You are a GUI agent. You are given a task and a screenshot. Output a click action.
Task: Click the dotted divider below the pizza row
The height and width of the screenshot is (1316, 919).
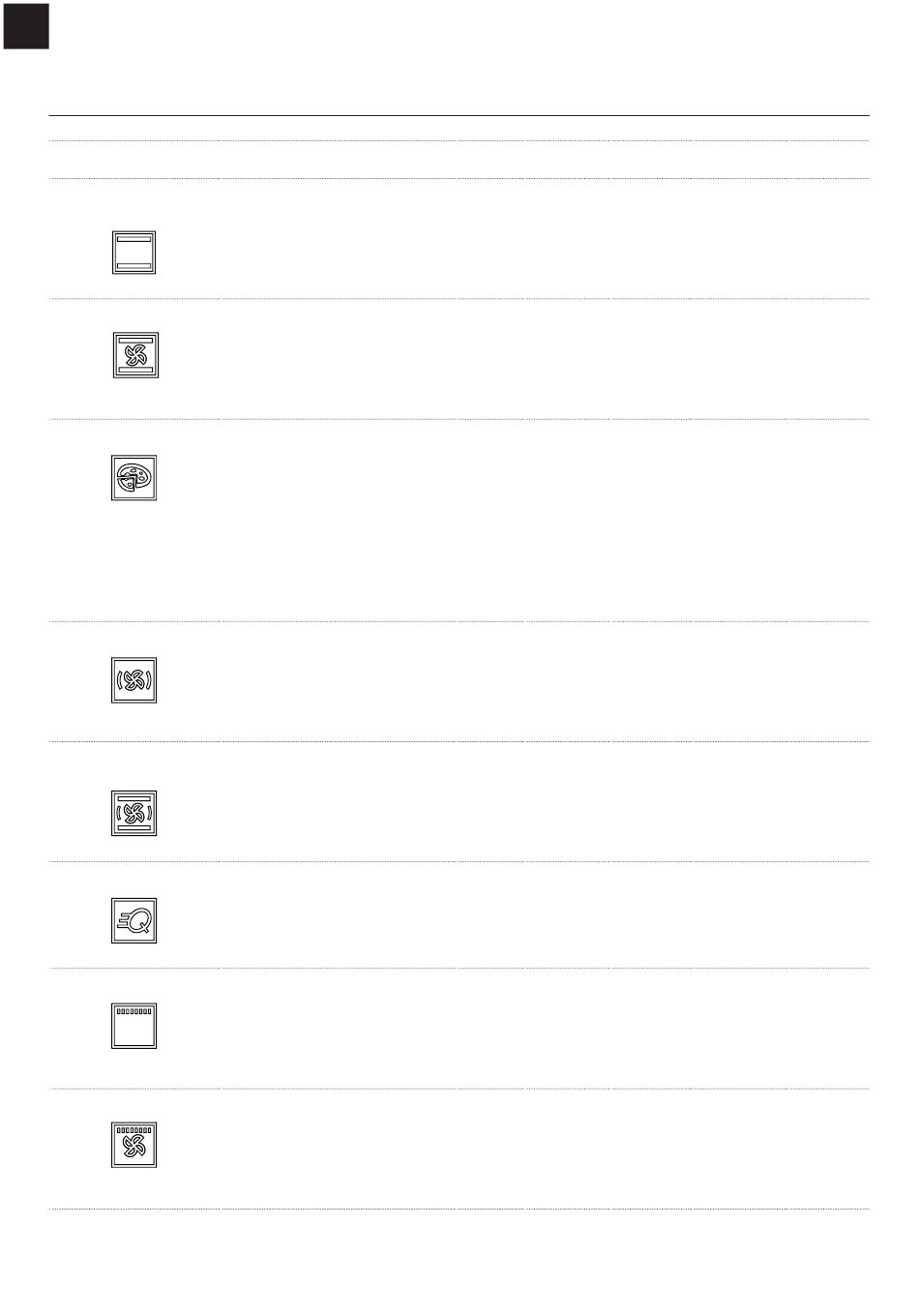(459, 621)
